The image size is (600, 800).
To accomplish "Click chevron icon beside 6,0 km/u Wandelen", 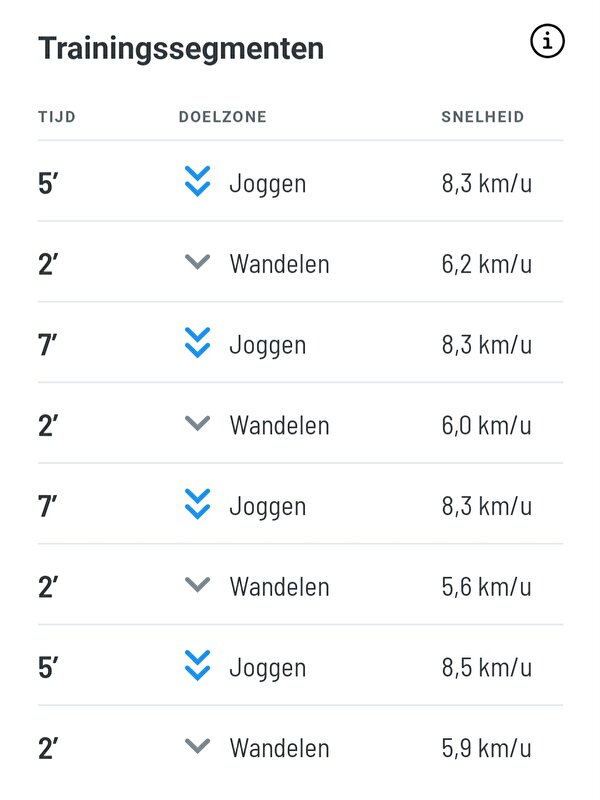I will [x=198, y=424].
